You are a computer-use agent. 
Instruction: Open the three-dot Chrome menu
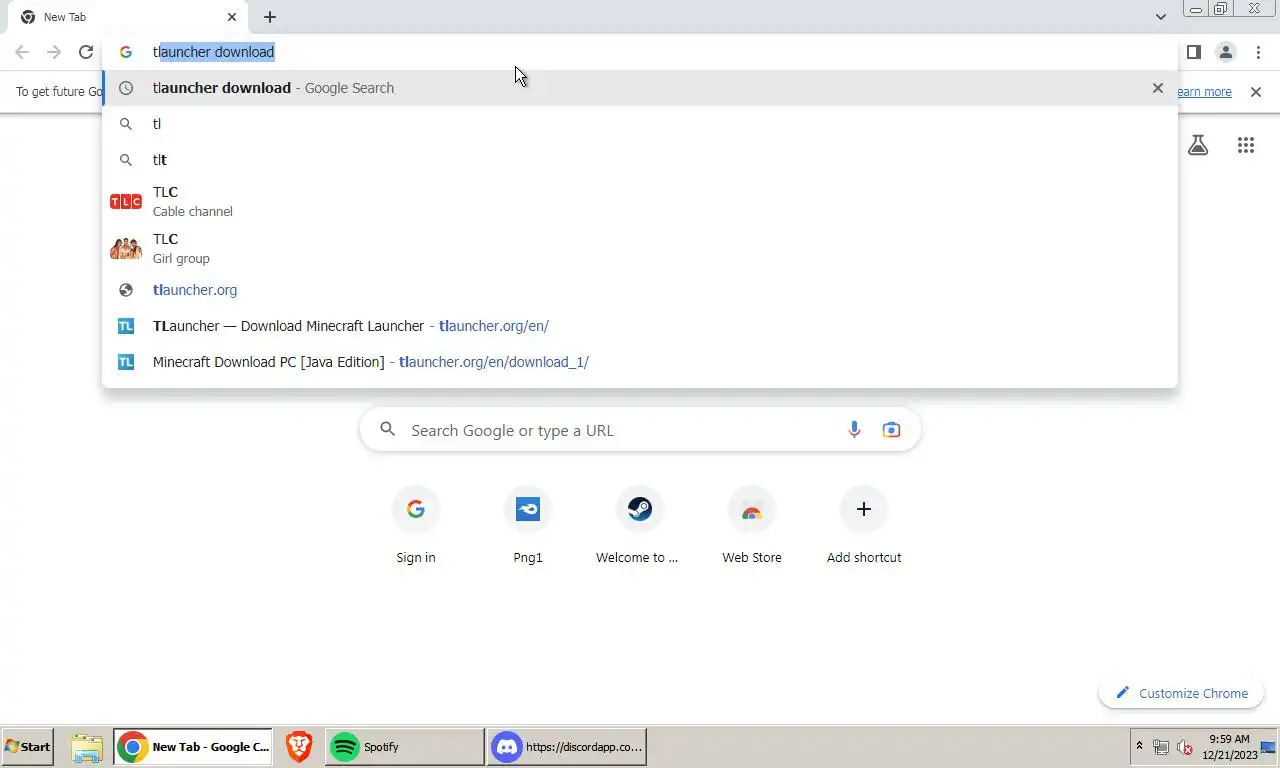tap(1258, 52)
